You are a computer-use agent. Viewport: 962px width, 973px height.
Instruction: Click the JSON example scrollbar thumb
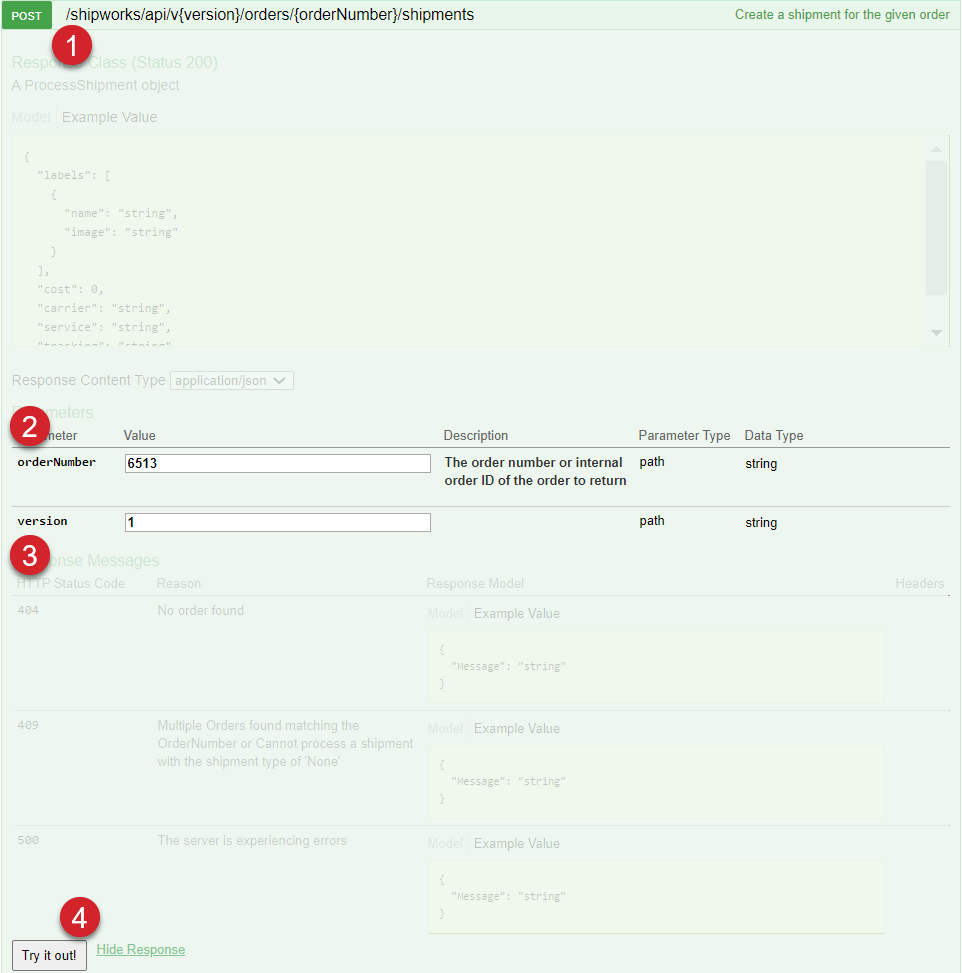coord(937,228)
